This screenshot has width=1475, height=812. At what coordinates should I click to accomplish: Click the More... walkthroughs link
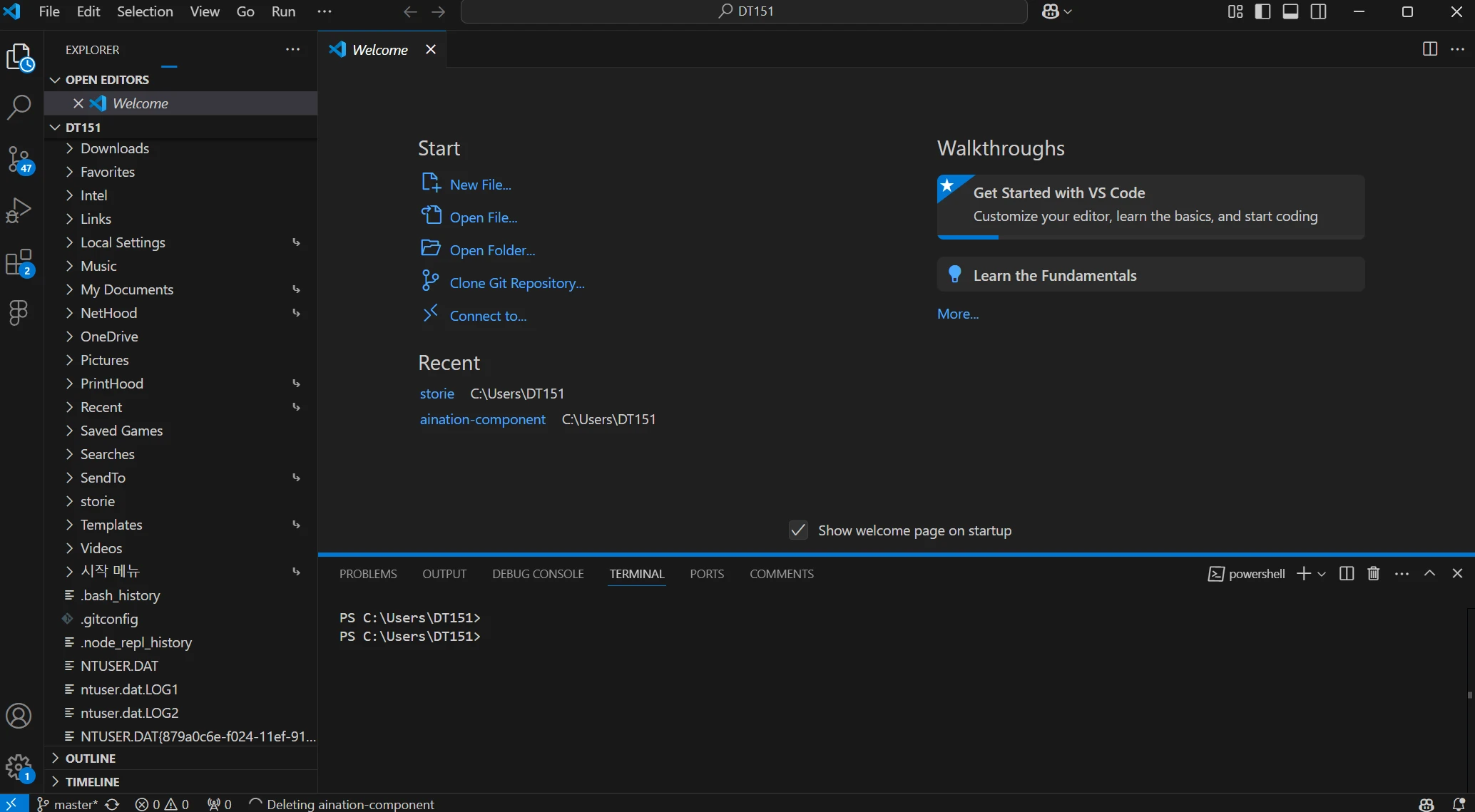(958, 314)
